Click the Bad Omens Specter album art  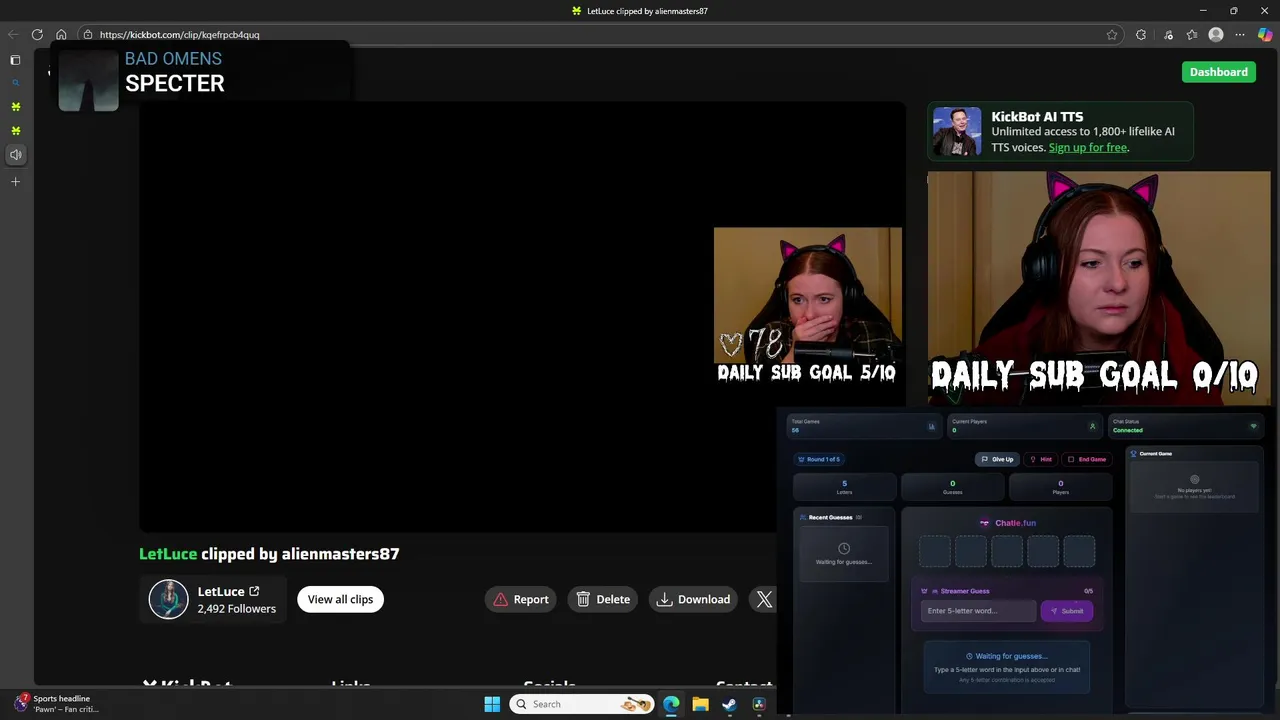[x=88, y=81]
